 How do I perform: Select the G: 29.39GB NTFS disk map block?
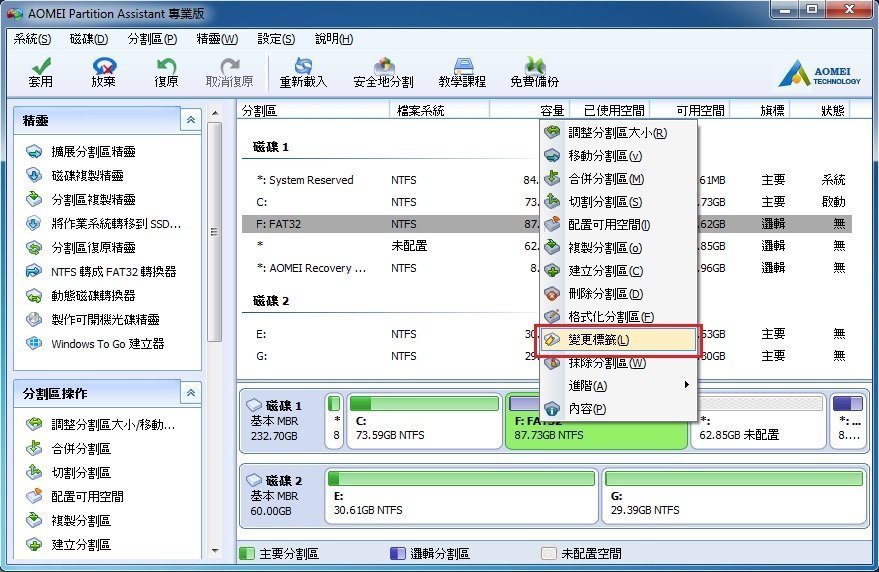[x=735, y=496]
